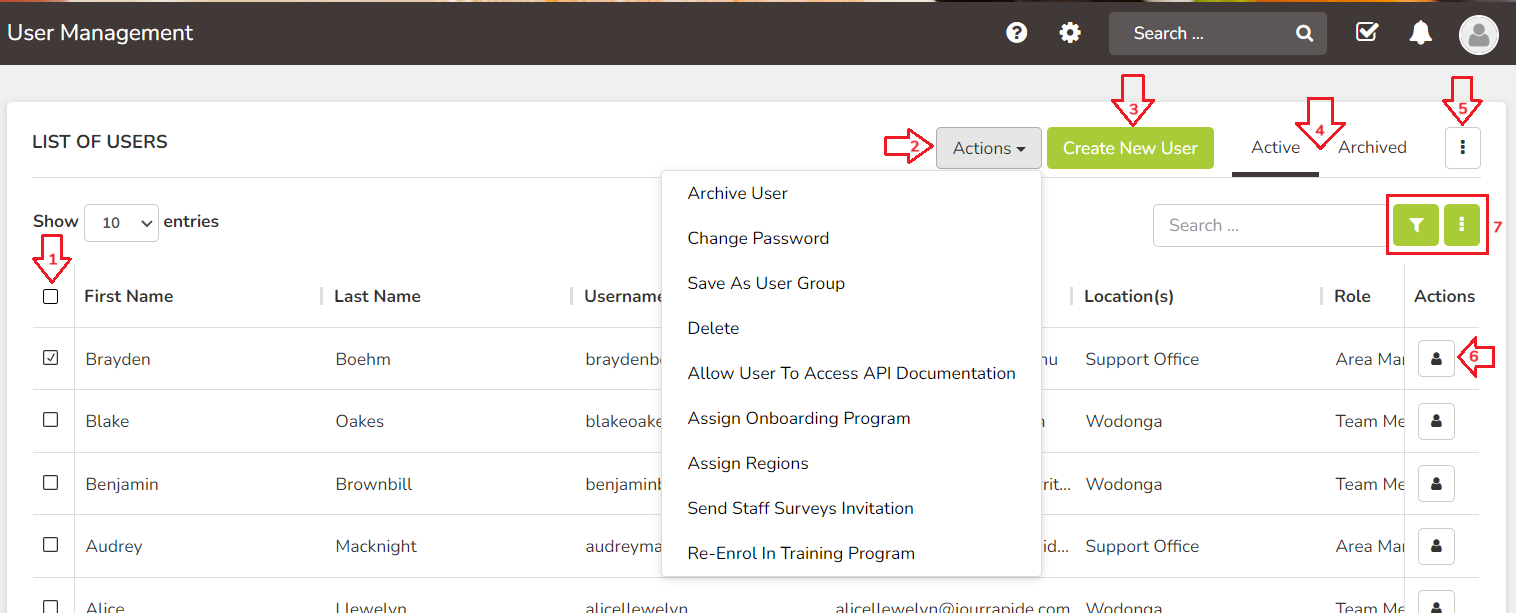Choose Archive User from the Actions menu
1516x613 pixels.
tap(737, 193)
